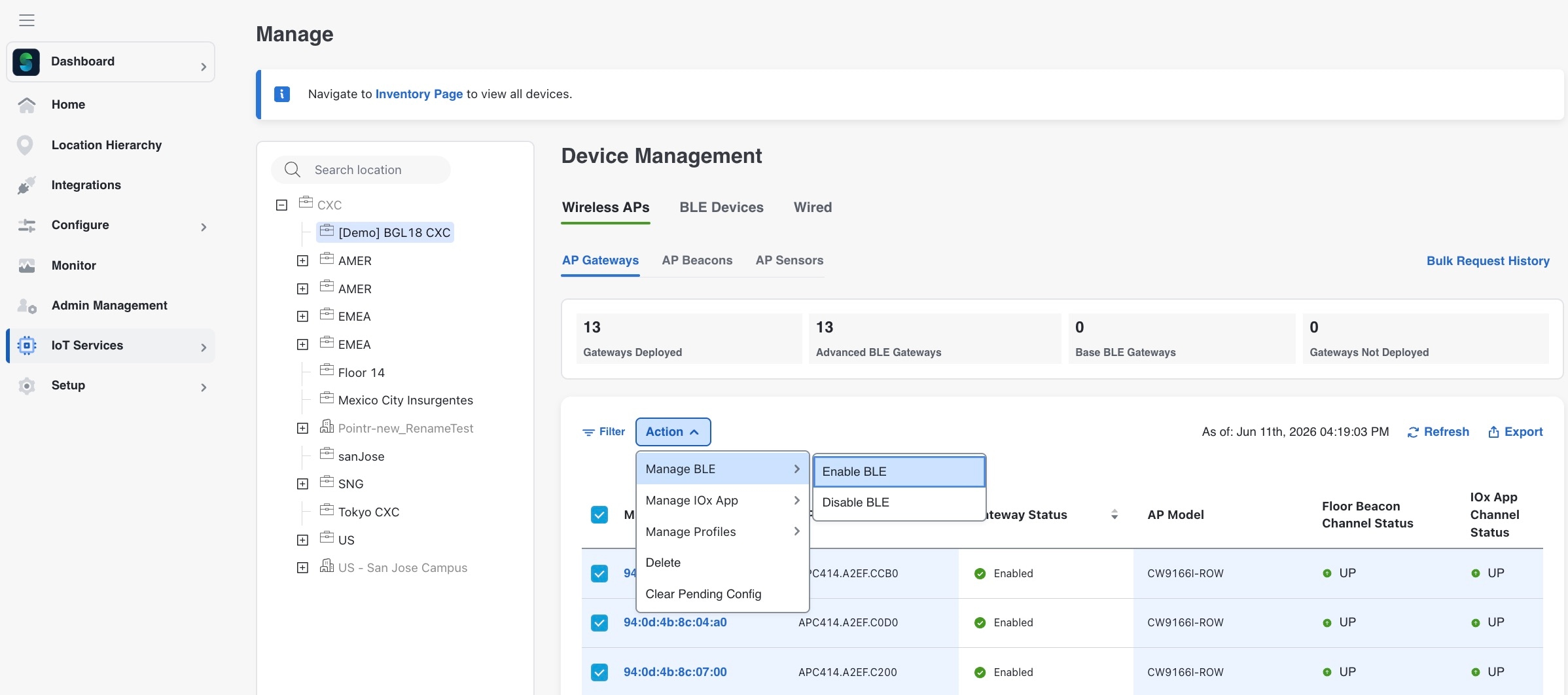Expand the first EMEA tree node

click(x=302, y=317)
